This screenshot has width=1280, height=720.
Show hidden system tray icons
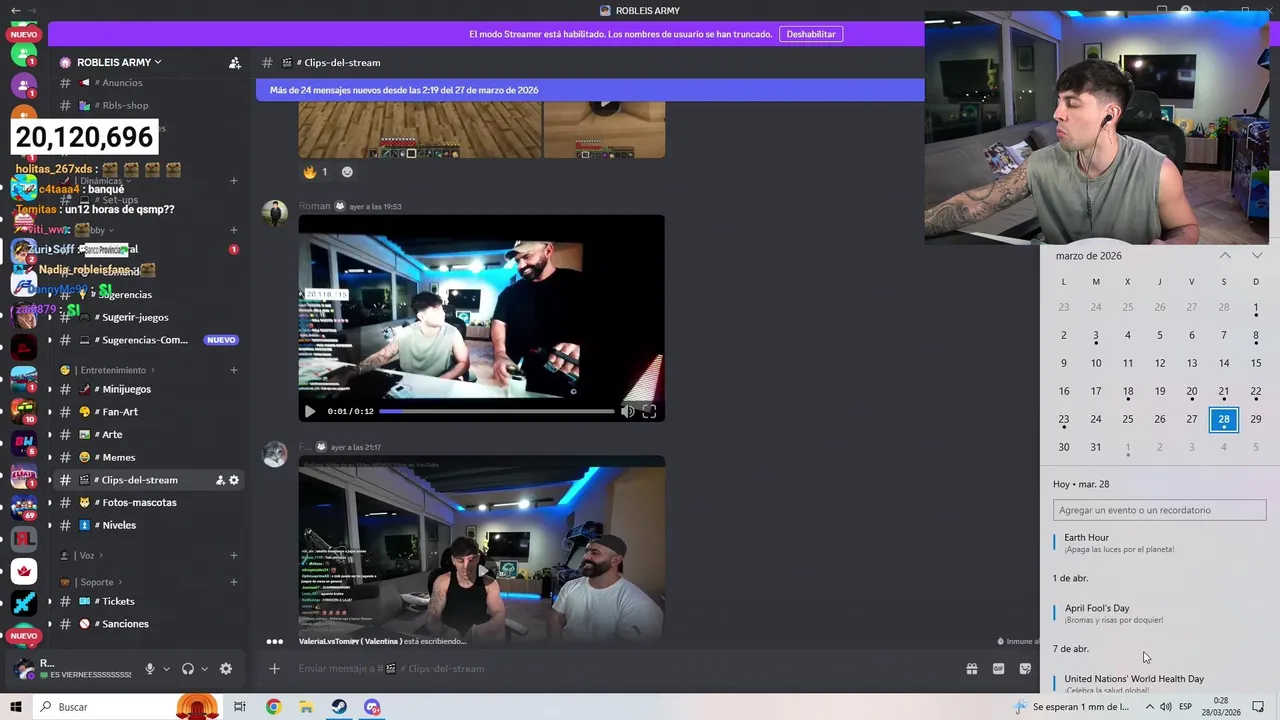click(x=1149, y=707)
